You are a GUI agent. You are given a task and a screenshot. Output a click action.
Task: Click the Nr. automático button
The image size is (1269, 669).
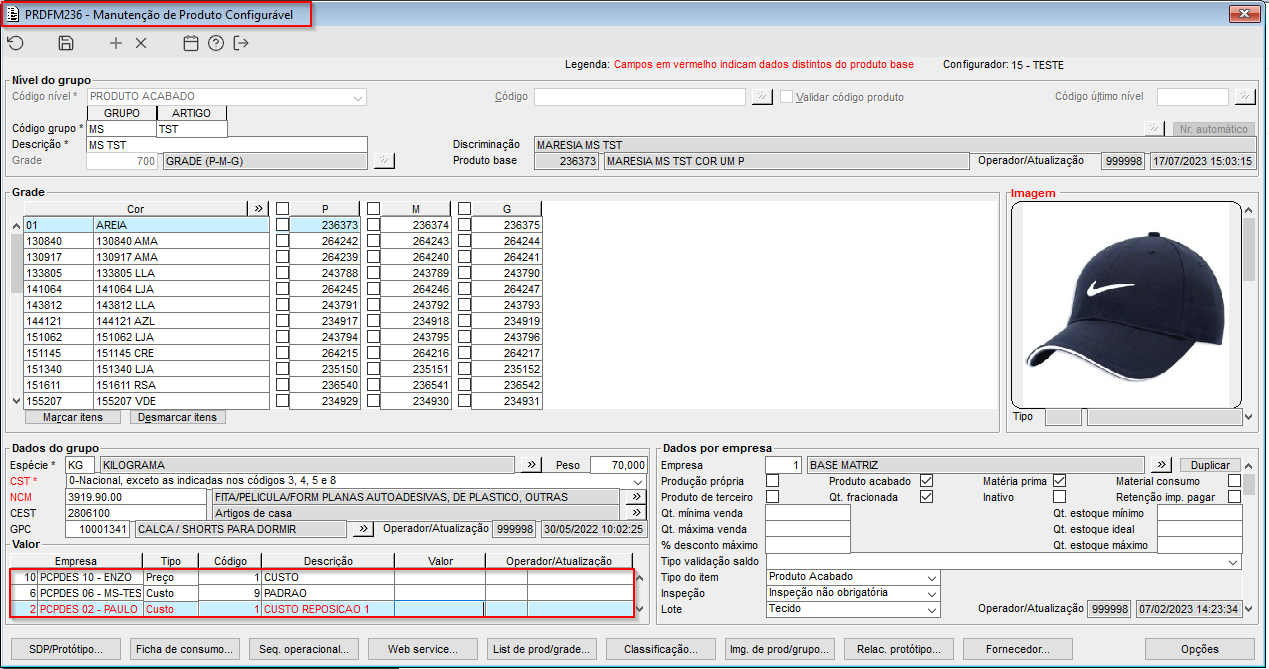1213,129
